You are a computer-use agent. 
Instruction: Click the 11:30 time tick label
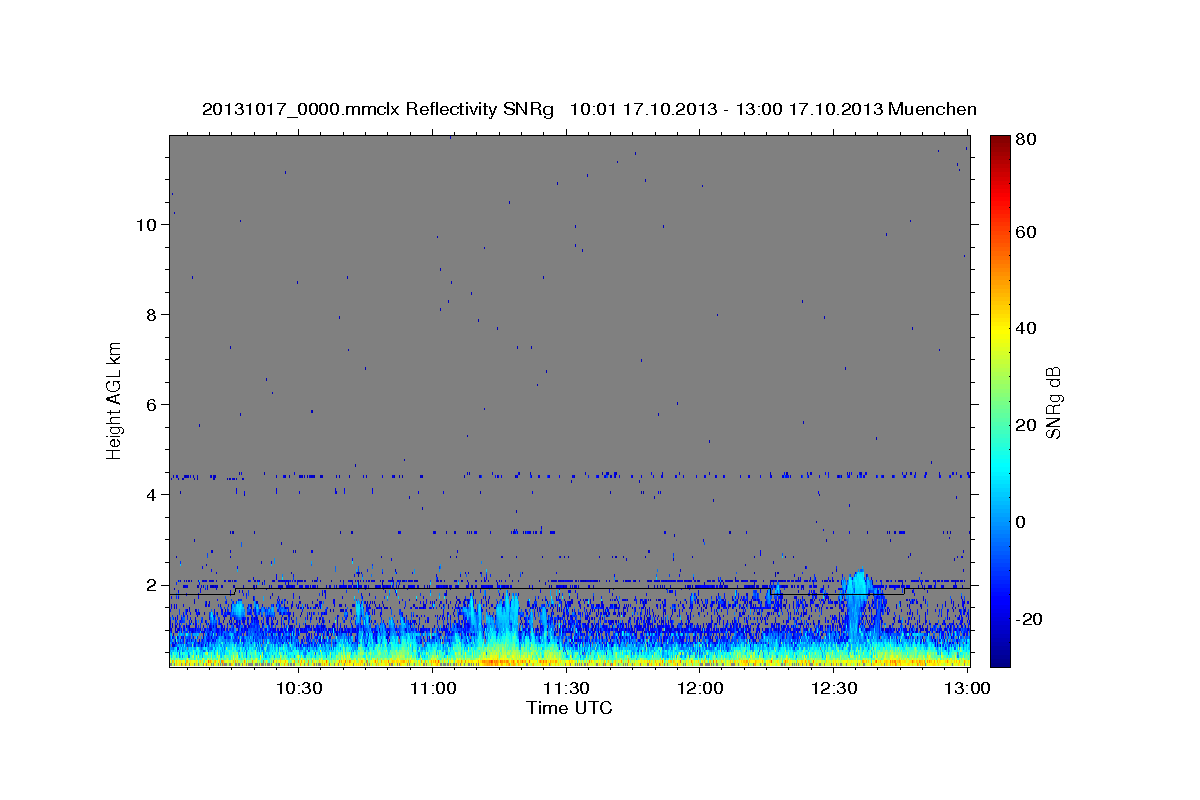pyautogui.click(x=567, y=688)
